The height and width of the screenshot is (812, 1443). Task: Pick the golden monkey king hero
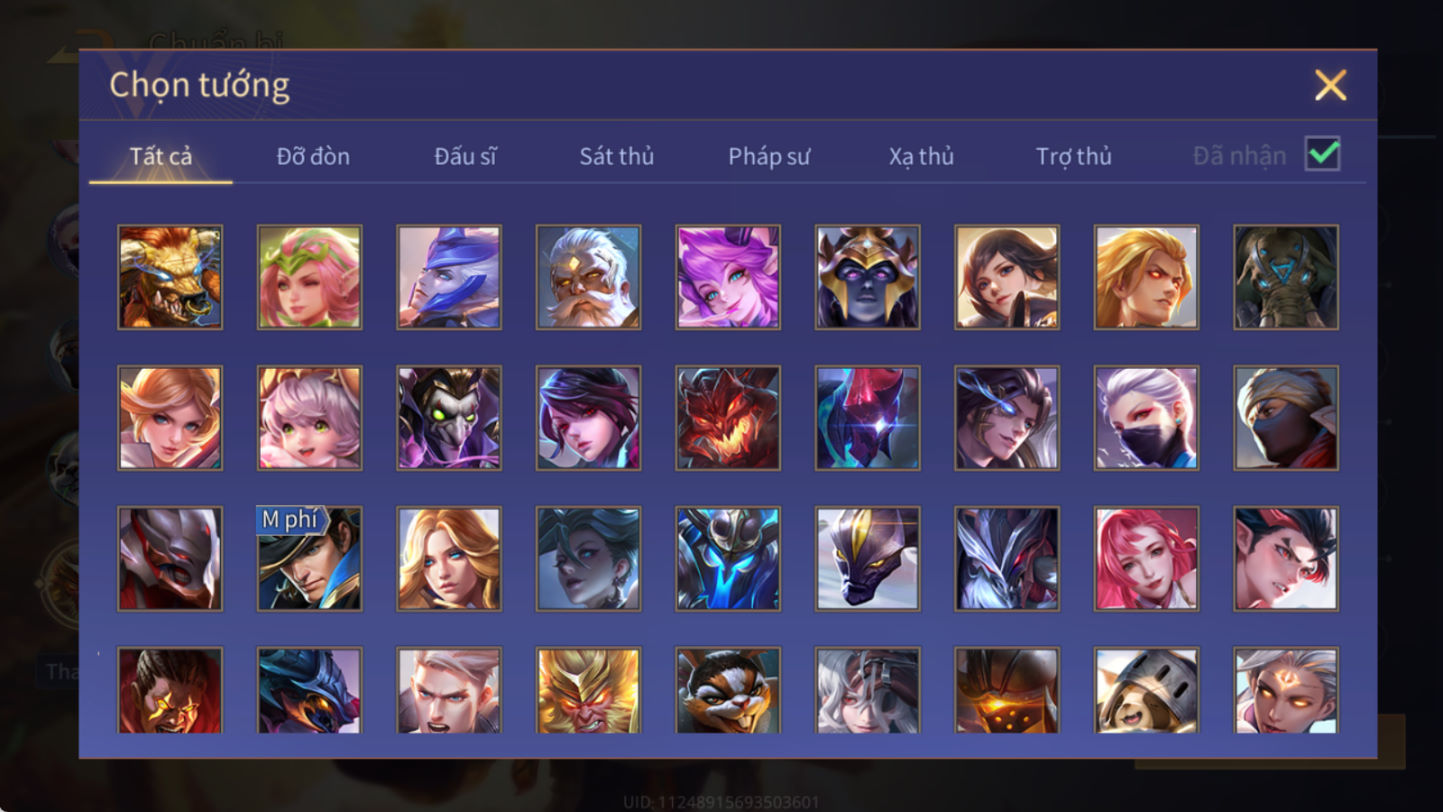pos(588,690)
